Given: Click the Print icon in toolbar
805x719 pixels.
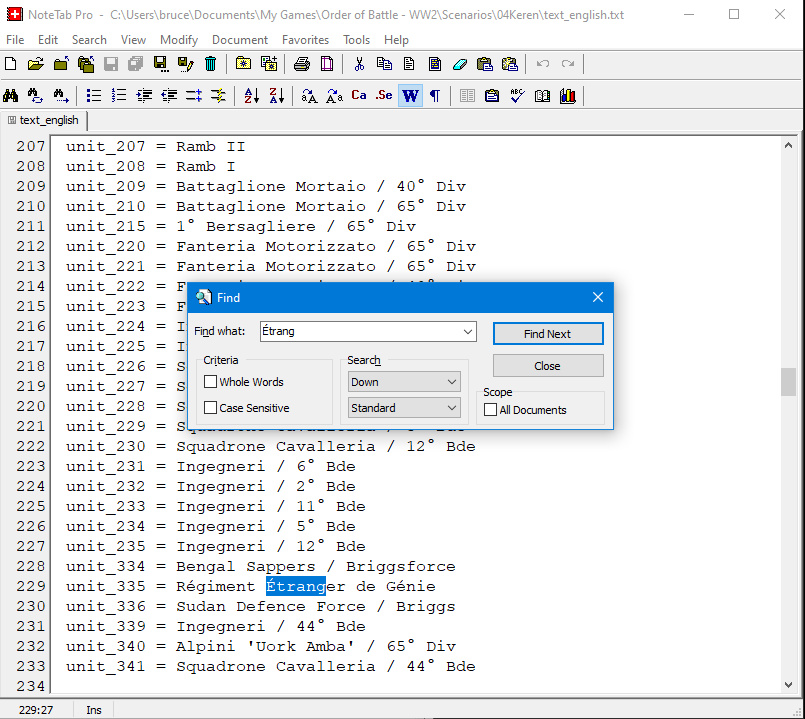Looking at the screenshot, I should click(x=302, y=64).
